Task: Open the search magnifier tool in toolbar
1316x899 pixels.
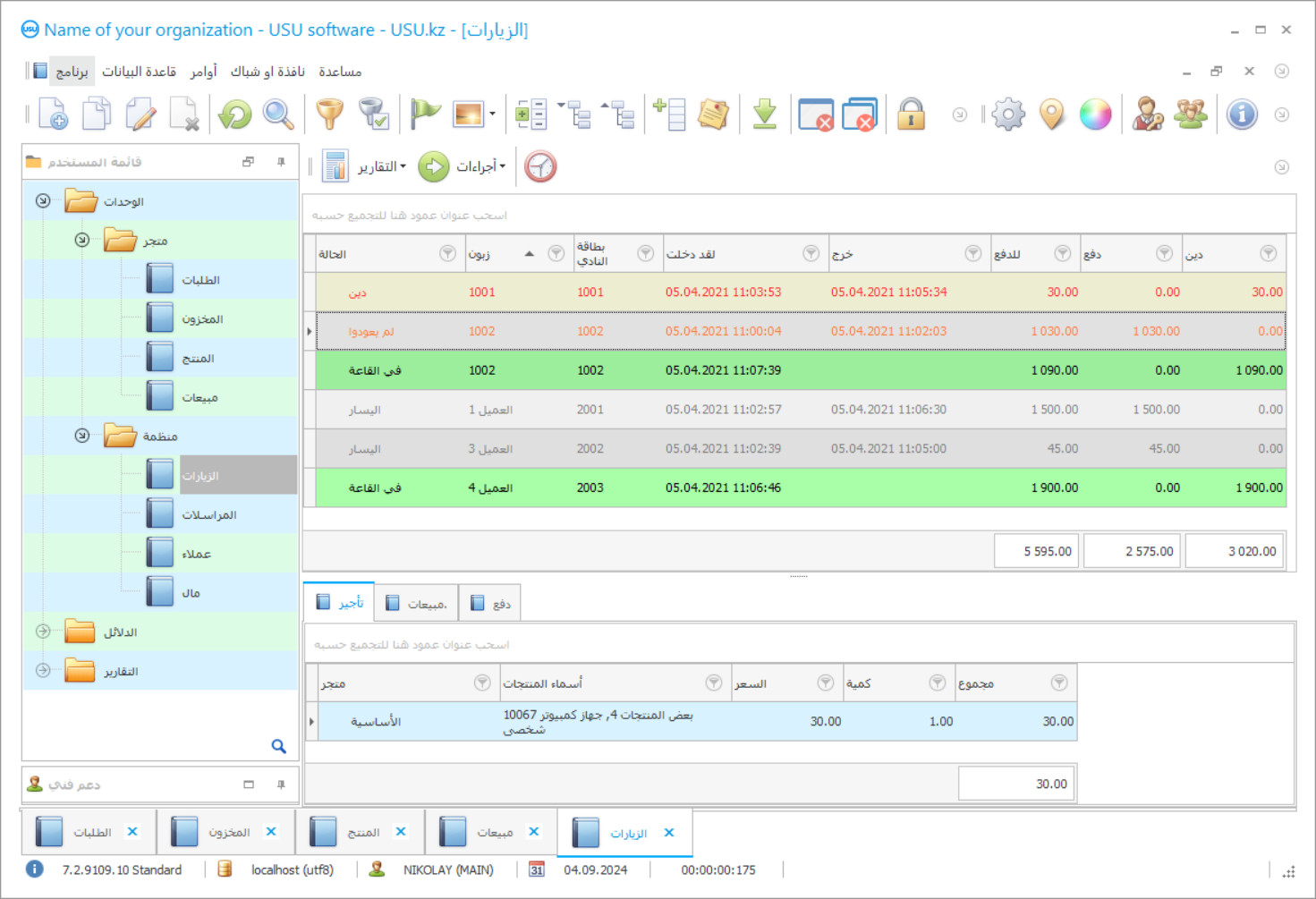Action: coord(278,114)
